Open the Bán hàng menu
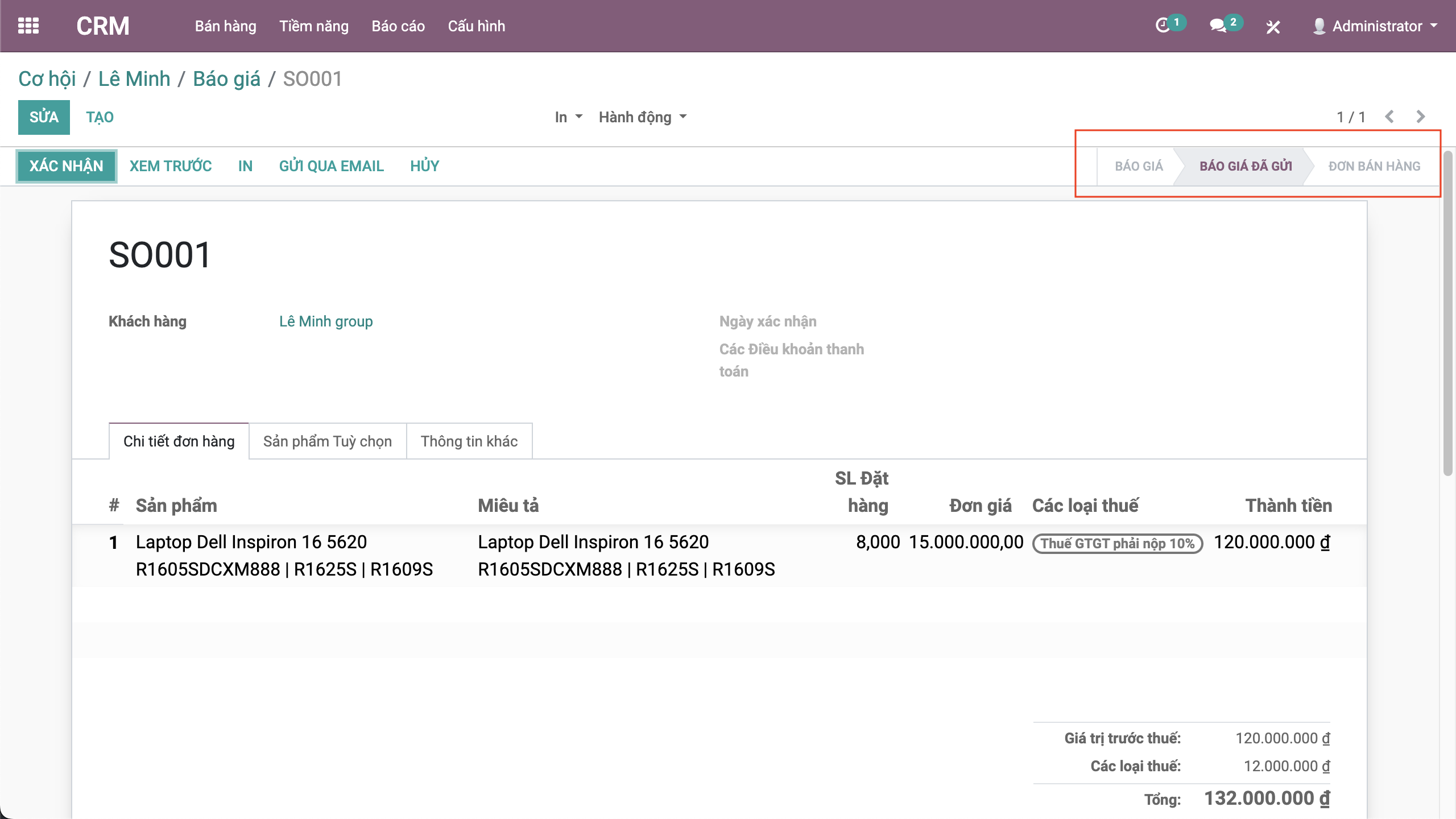Viewport: 1456px width, 819px height. (x=225, y=26)
